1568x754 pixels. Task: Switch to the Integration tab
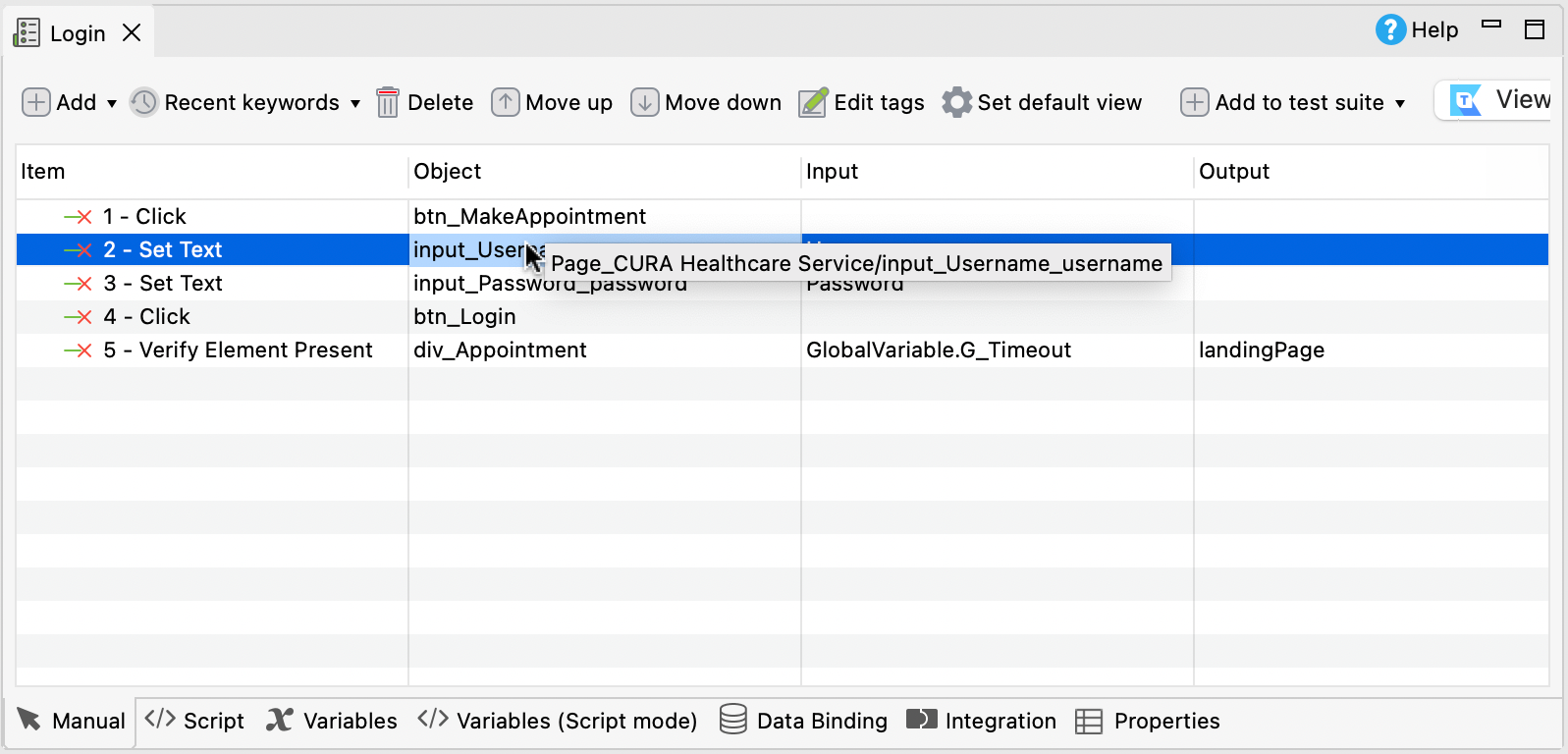[x=981, y=721]
